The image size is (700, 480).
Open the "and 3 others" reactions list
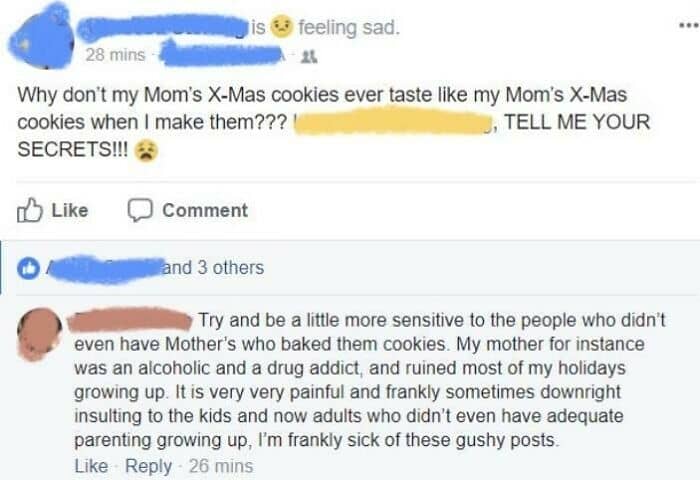click(x=214, y=268)
